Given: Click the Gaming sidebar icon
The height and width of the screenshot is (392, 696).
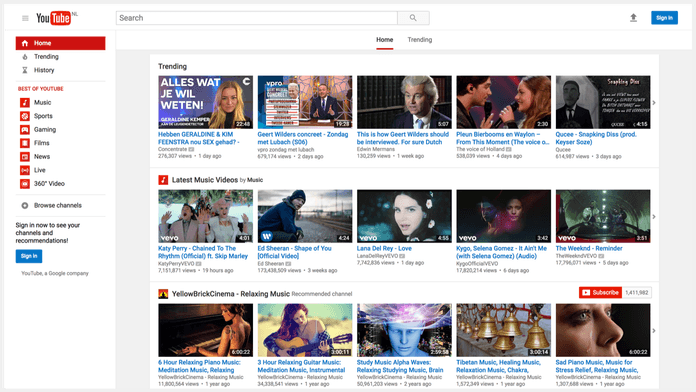Looking at the screenshot, I should click(25, 130).
